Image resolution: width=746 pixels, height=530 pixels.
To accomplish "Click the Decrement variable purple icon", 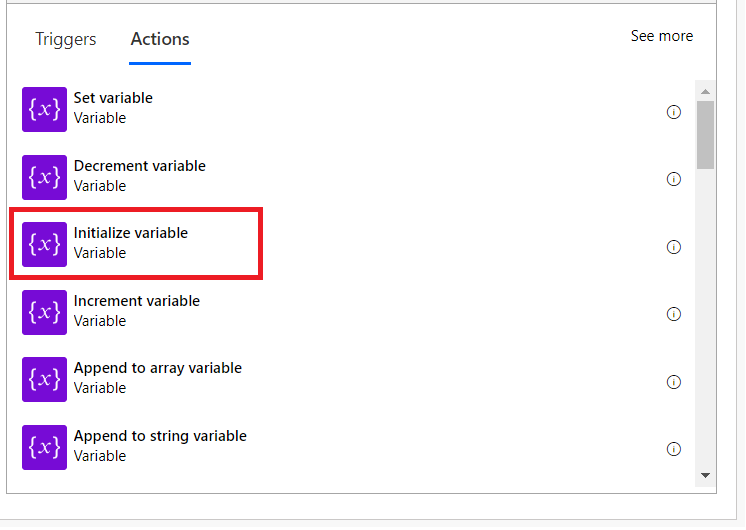I will pyautogui.click(x=44, y=177).
